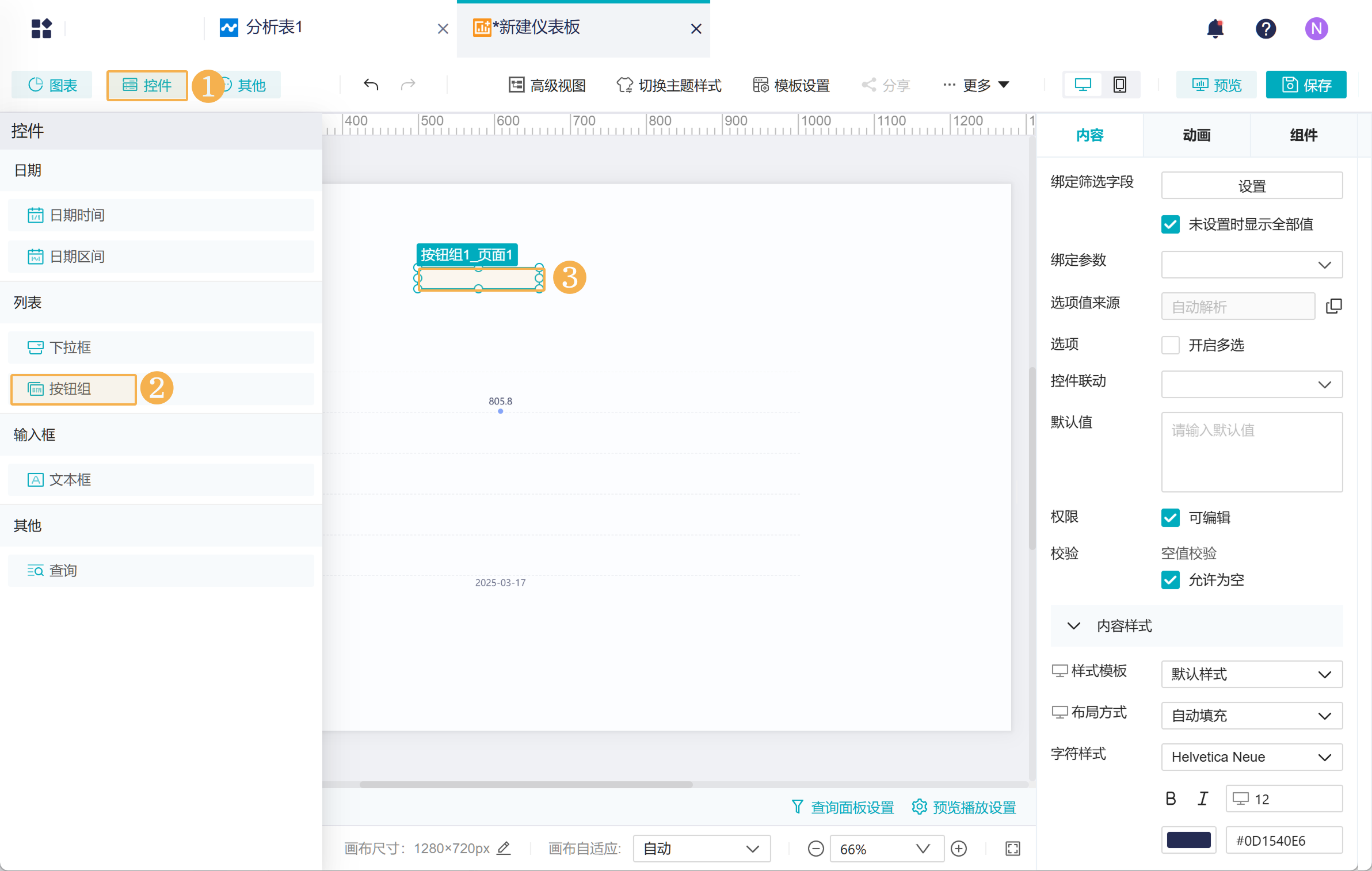
Task: Click copy icon beside 选项值来源
Action: click(1333, 306)
